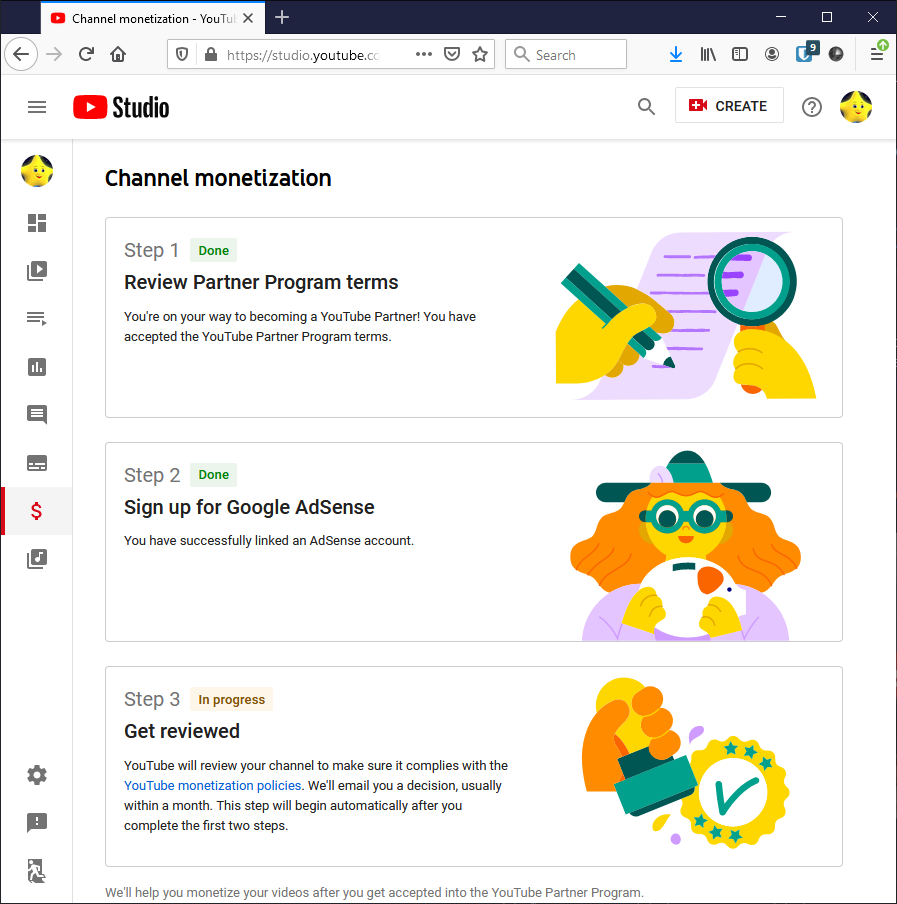Viewport: 897px width, 904px height.
Task: Open Subtitles in the sidebar
Action: click(x=37, y=463)
